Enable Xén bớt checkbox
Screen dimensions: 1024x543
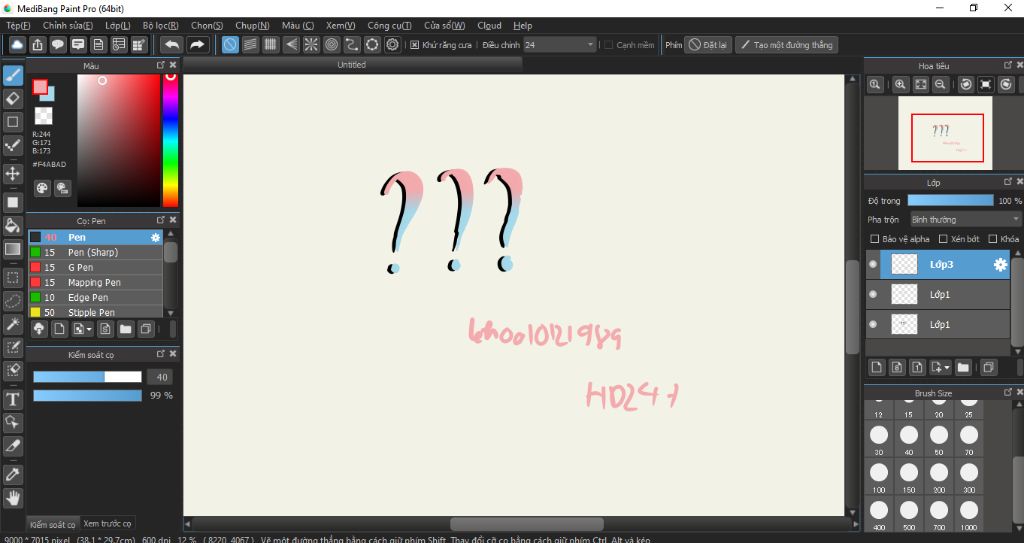[x=943, y=239]
